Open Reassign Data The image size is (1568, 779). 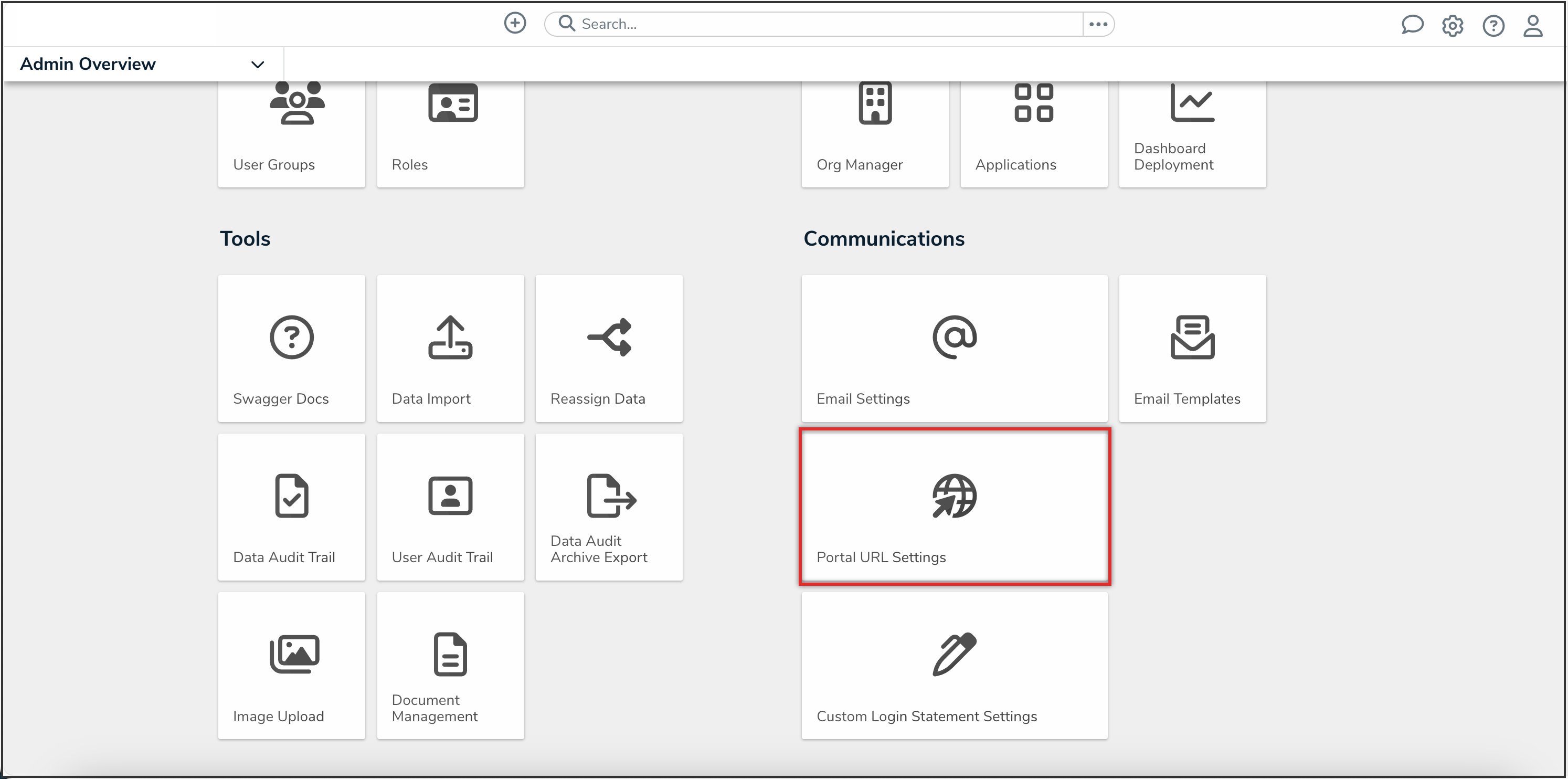609,349
